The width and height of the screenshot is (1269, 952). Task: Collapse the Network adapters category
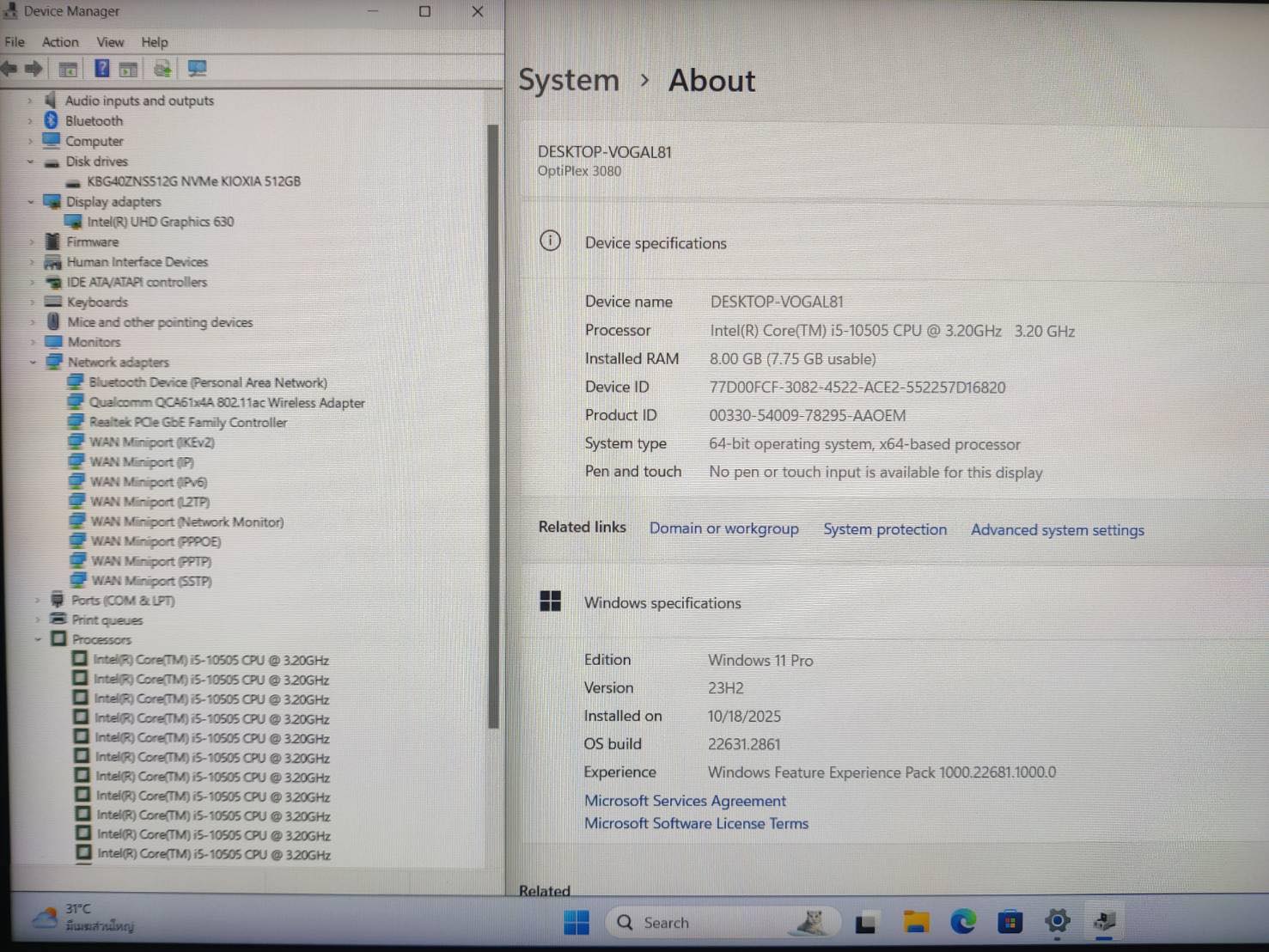click(34, 362)
